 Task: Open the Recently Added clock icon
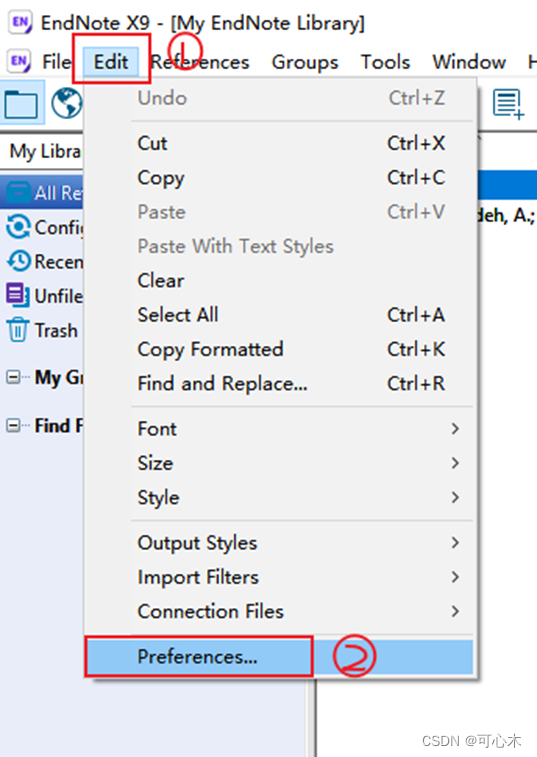pos(19,261)
